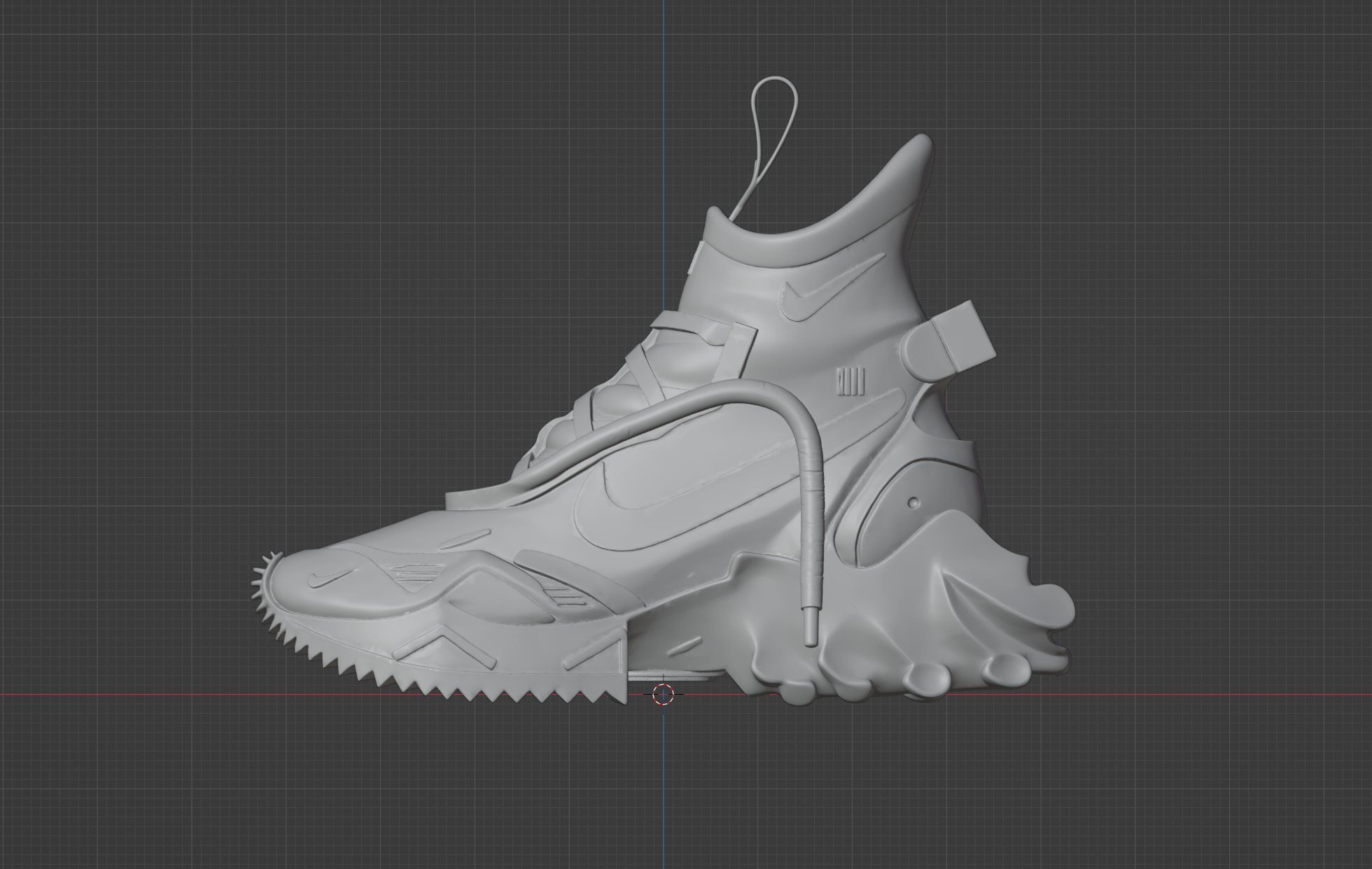Select the square buckle on the heel strap
1372x869 pixels.
(x=965, y=336)
